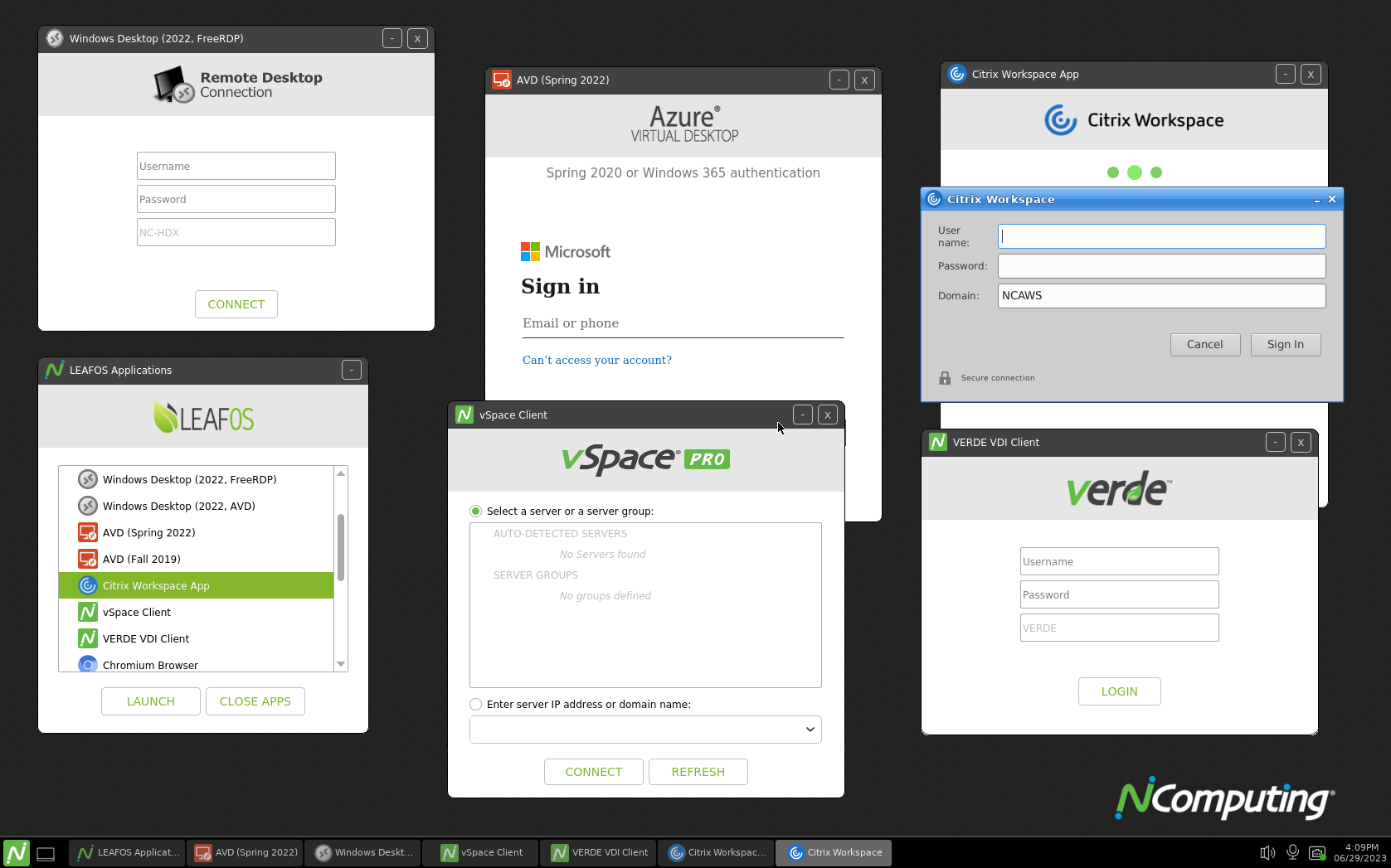Viewport: 1391px width, 868px height.
Task: Click CONNECT in vSpace Client
Action: (594, 772)
